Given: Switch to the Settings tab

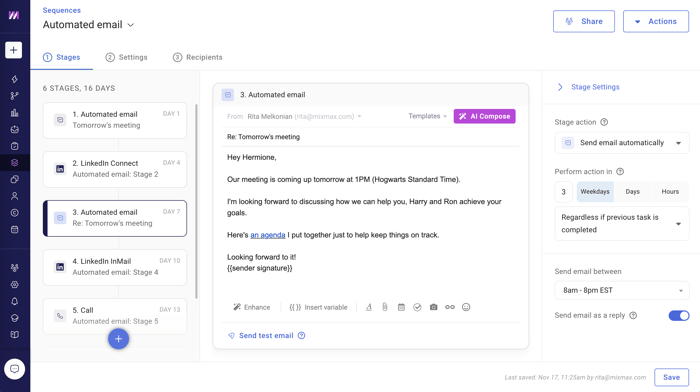Looking at the screenshot, I should click(x=126, y=57).
